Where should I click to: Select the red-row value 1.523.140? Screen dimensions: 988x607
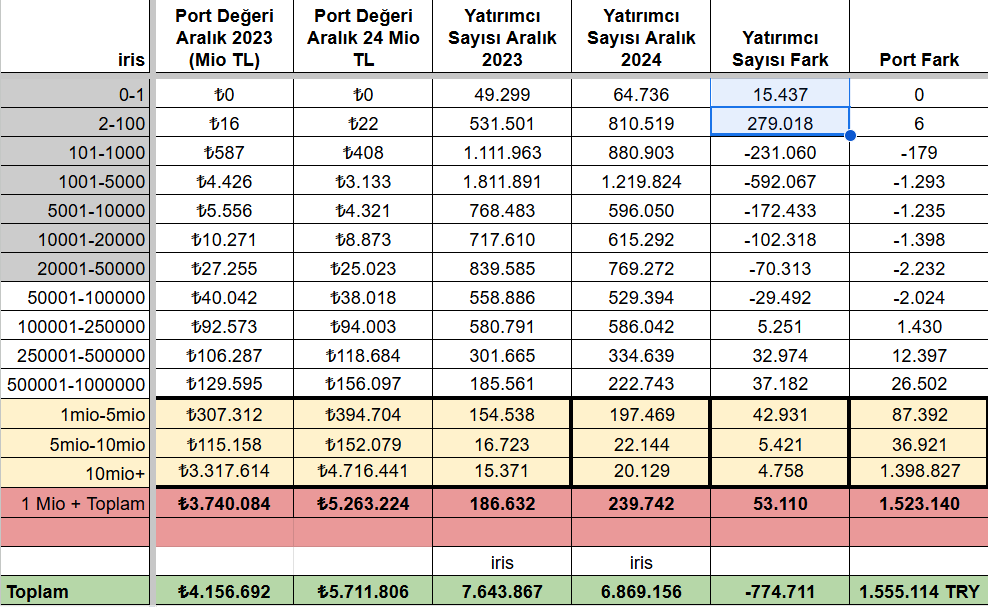(919, 504)
